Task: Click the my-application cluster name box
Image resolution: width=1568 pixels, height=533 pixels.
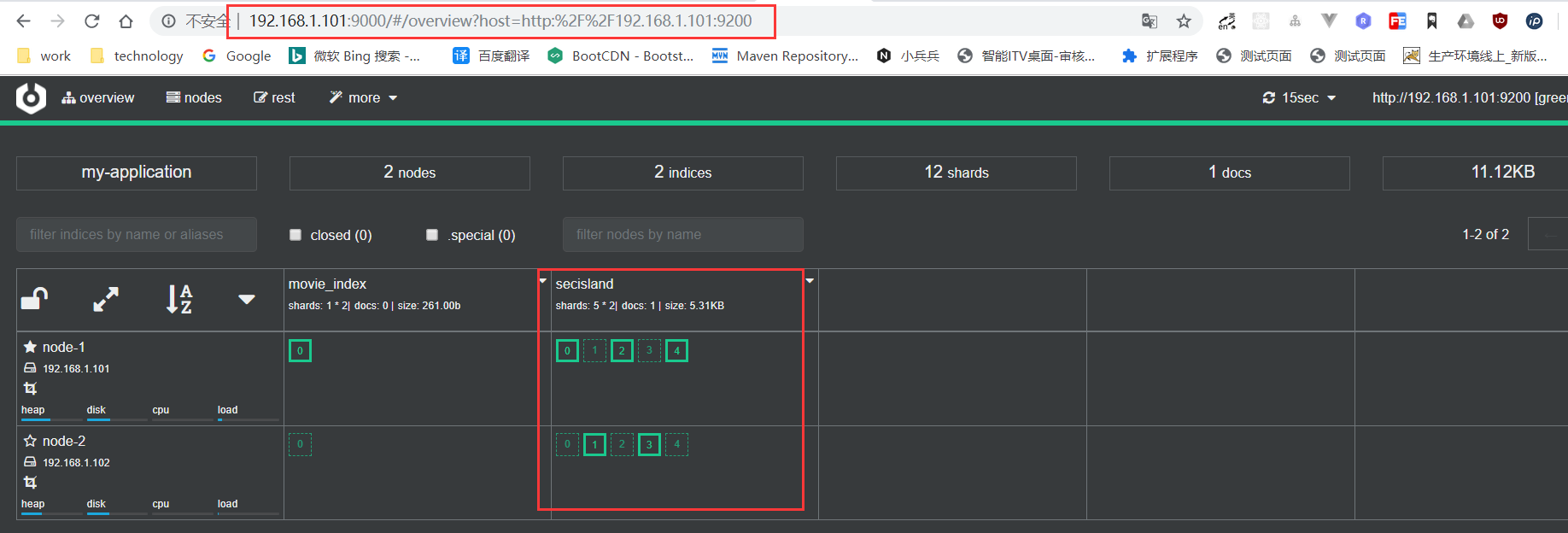Action: pyautogui.click(x=137, y=173)
